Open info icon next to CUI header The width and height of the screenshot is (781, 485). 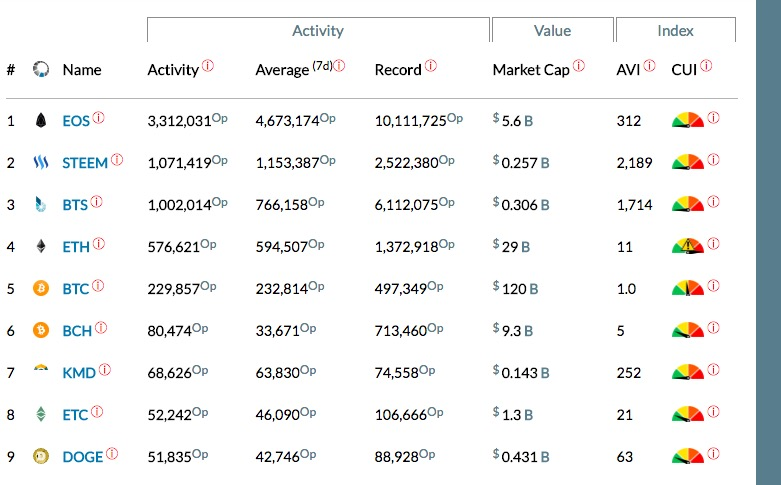(706, 66)
